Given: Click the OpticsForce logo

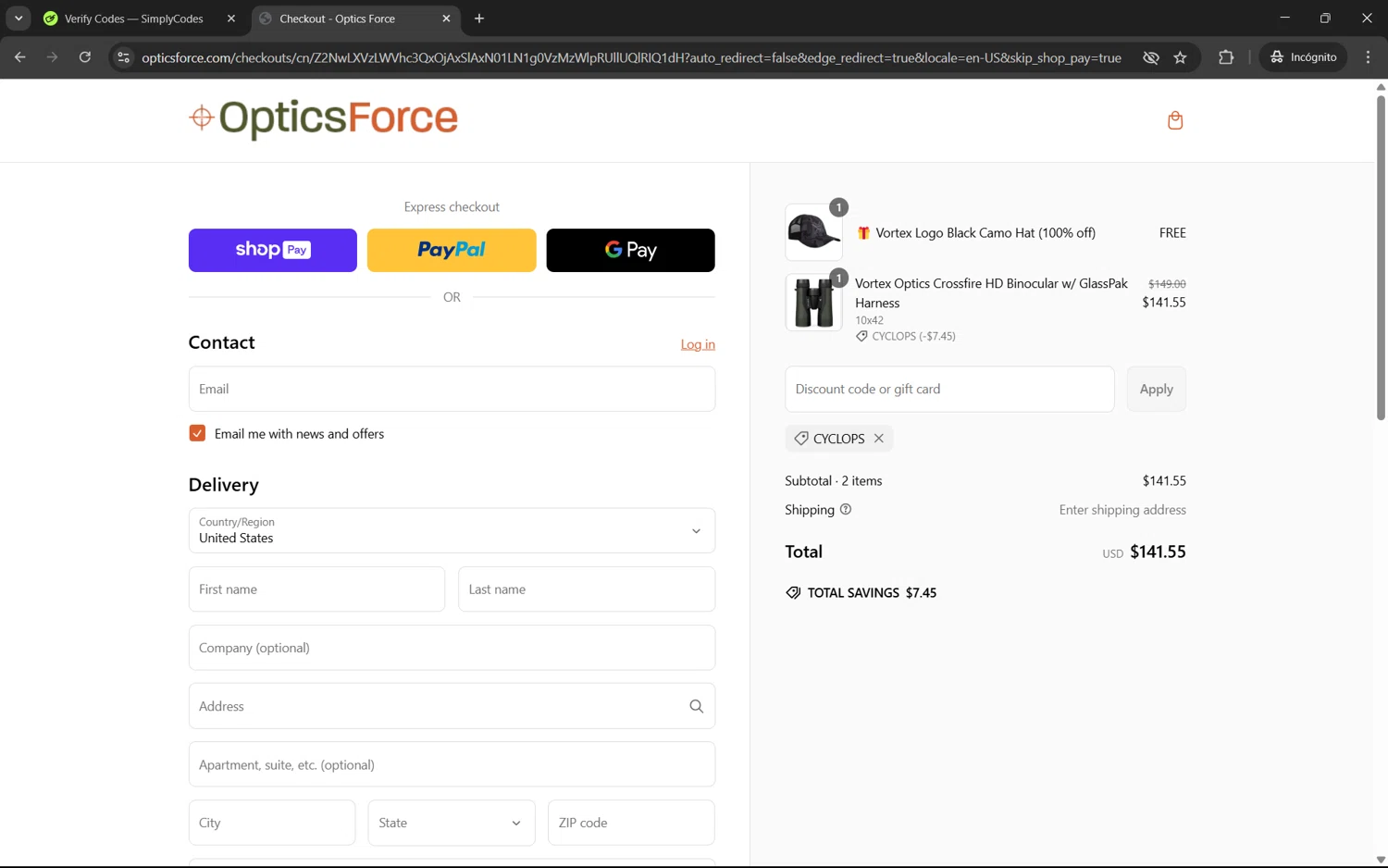Looking at the screenshot, I should [x=323, y=118].
